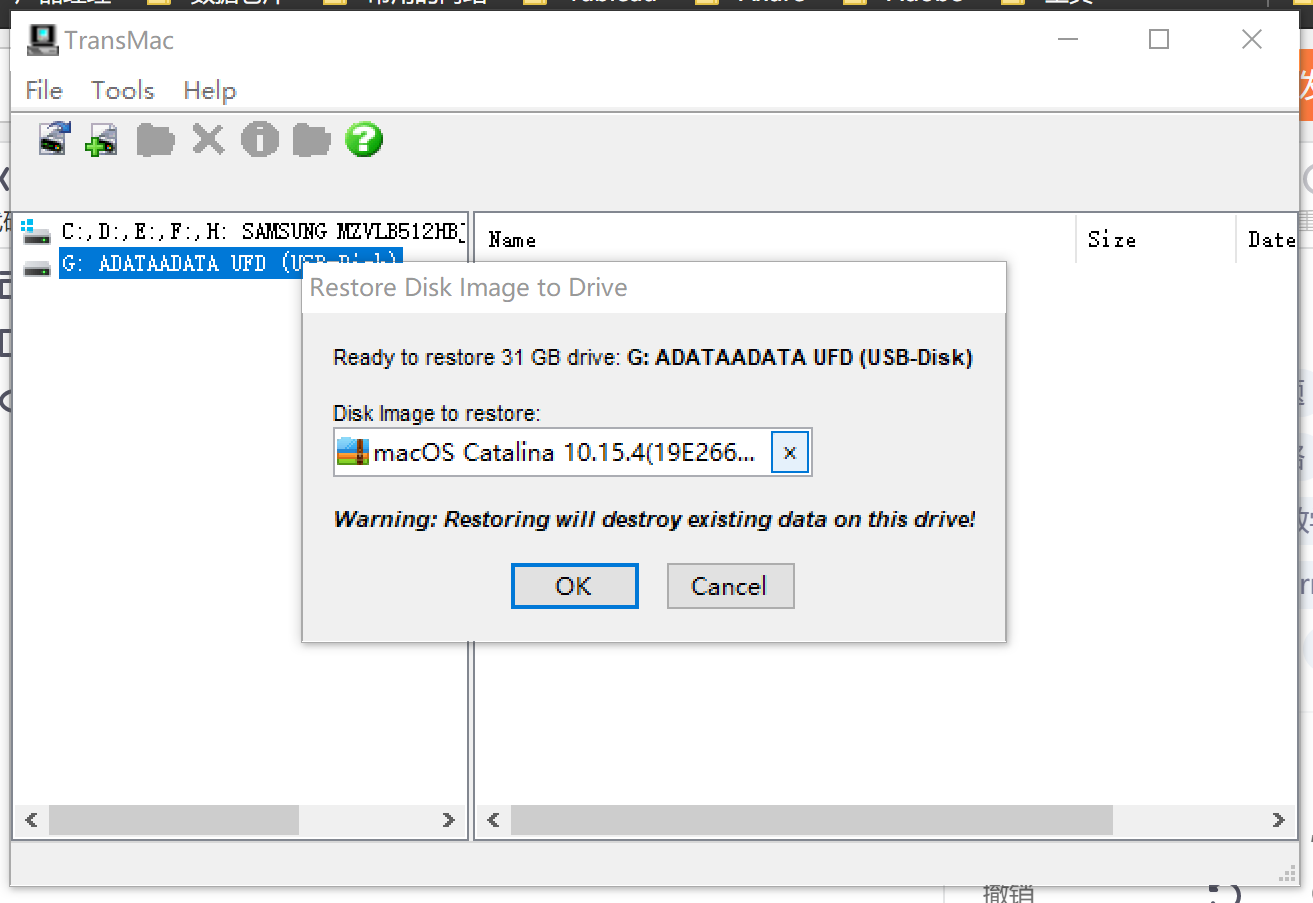Click left arrow of drive list horizontal scrollbar

(x=31, y=820)
